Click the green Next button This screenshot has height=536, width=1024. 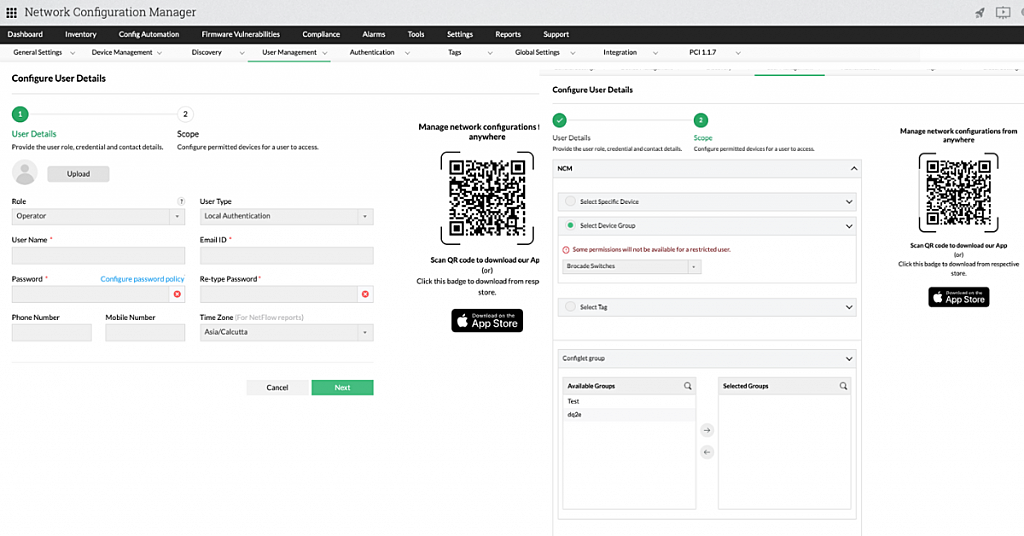(342, 387)
